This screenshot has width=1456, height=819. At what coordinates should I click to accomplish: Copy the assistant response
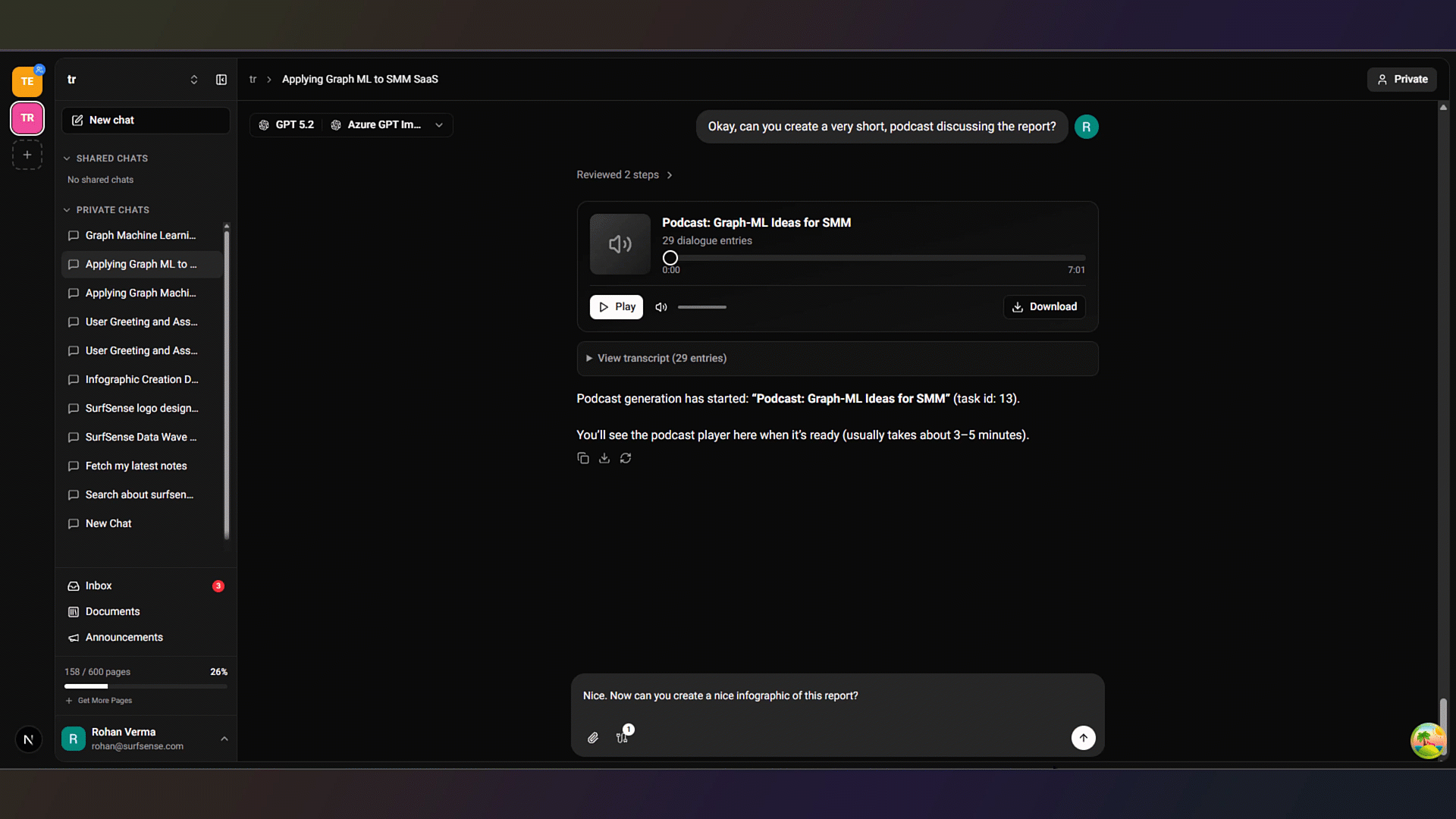[582, 458]
